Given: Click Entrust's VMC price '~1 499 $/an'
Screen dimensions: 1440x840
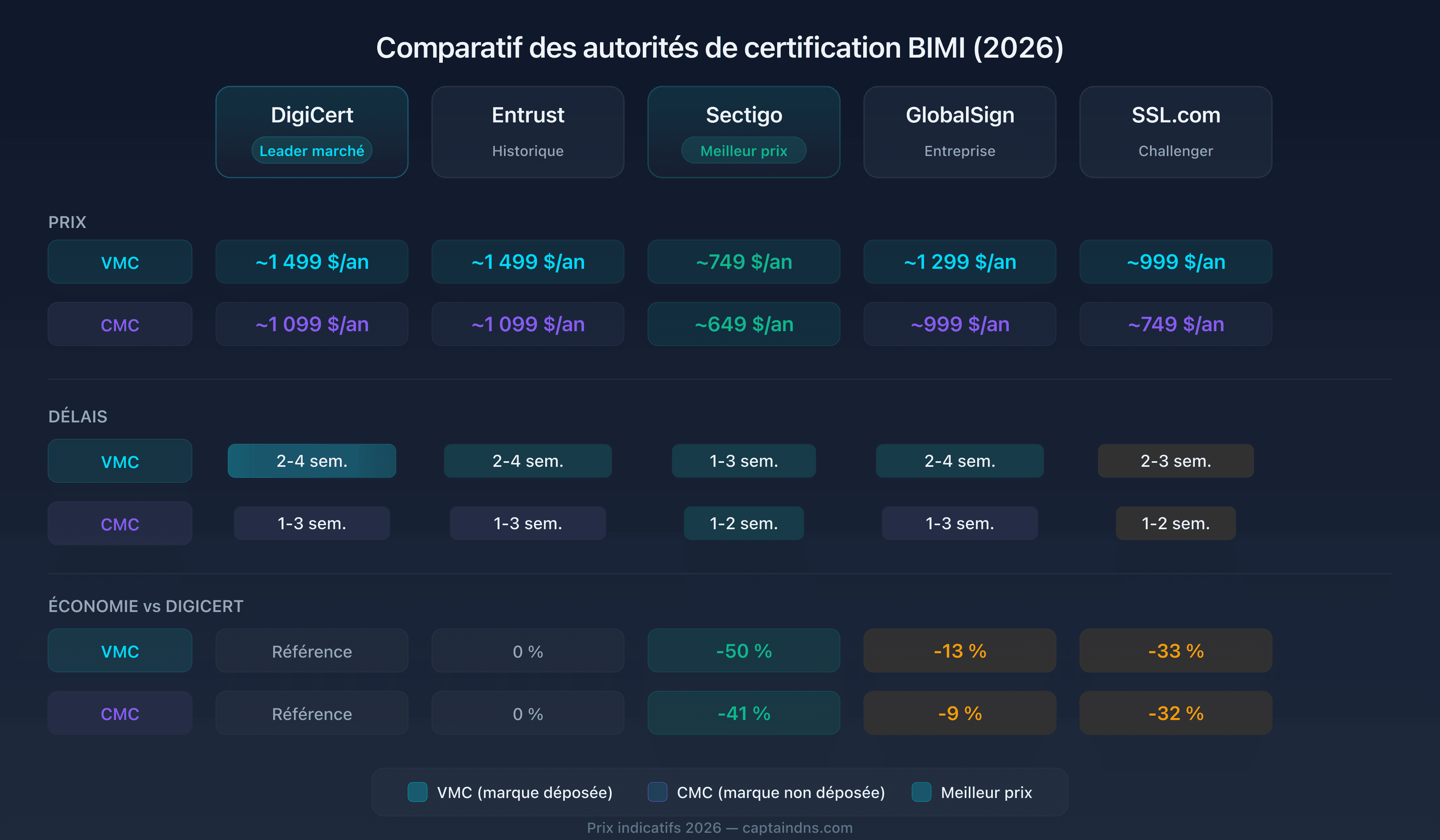Looking at the screenshot, I should [x=528, y=262].
